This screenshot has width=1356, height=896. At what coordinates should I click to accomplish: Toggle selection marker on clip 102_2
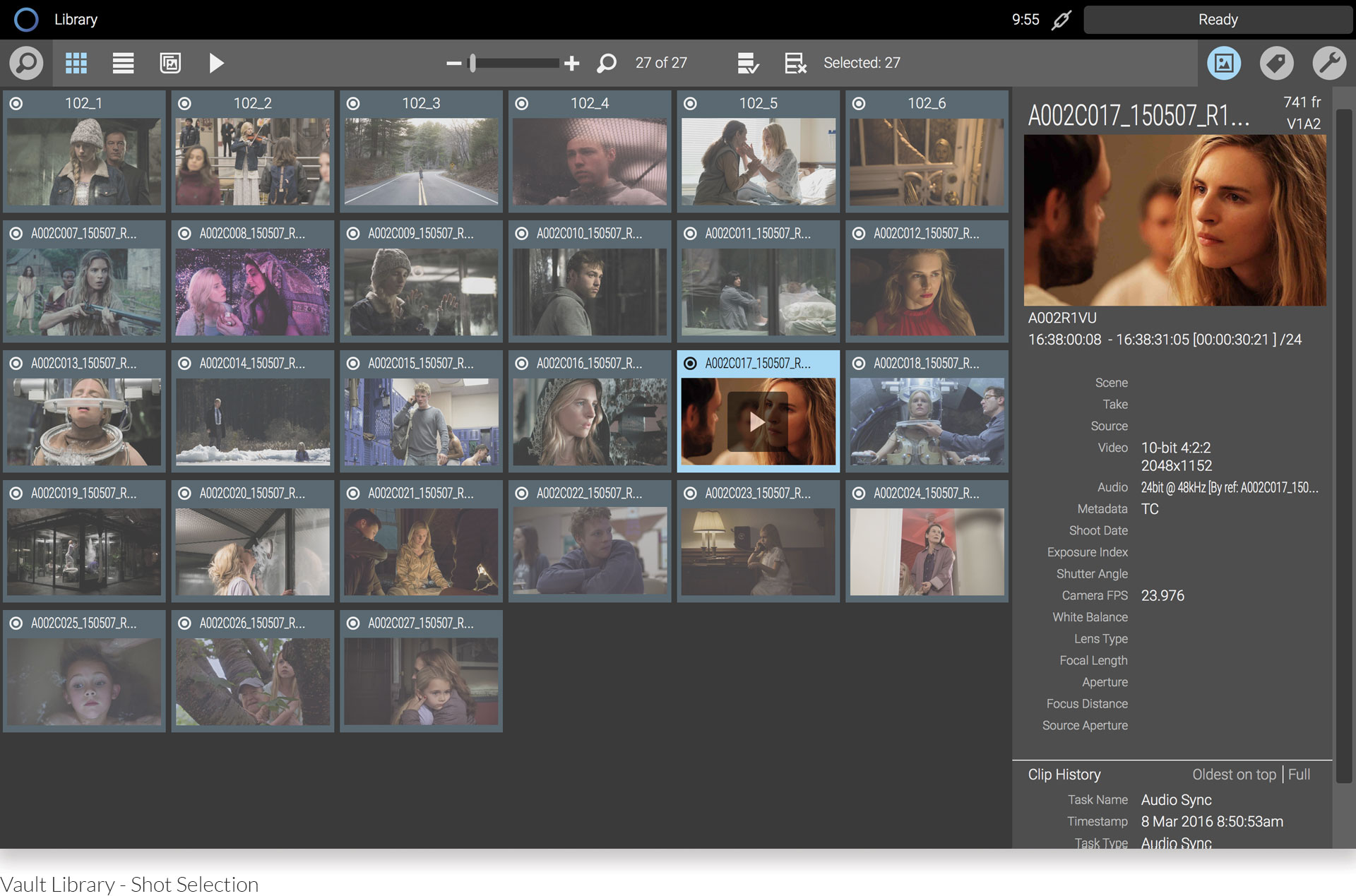click(x=184, y=104)
